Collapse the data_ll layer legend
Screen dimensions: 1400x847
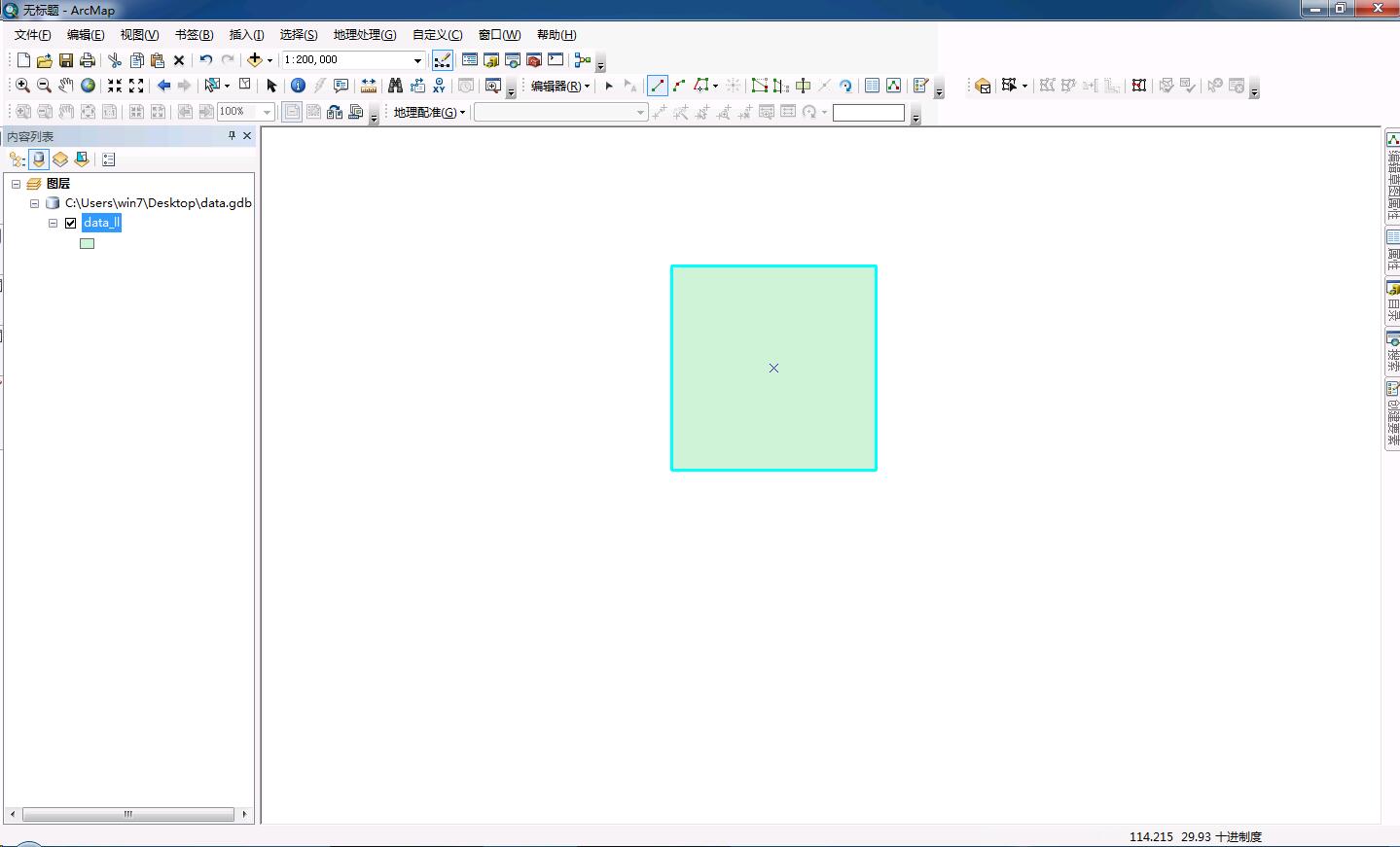tap(54, 223)
